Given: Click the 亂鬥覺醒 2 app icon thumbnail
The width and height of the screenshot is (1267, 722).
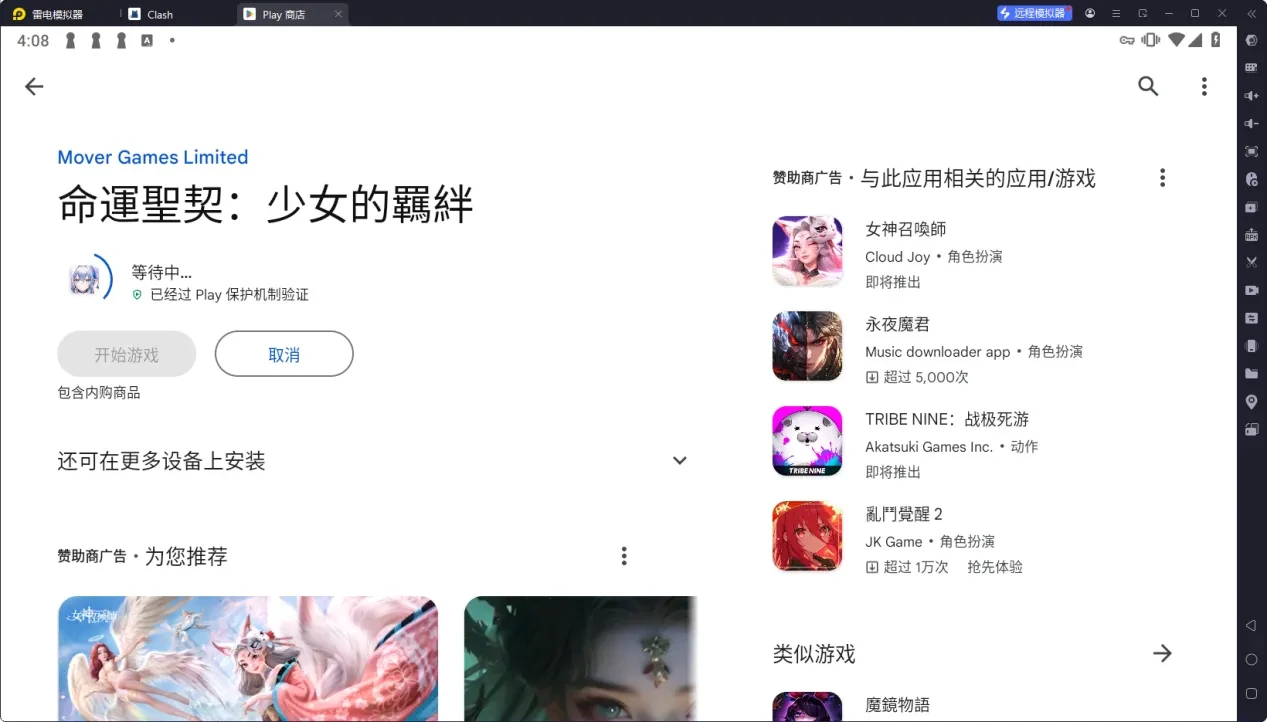Looking at the screenshot, I should [807, 536].
